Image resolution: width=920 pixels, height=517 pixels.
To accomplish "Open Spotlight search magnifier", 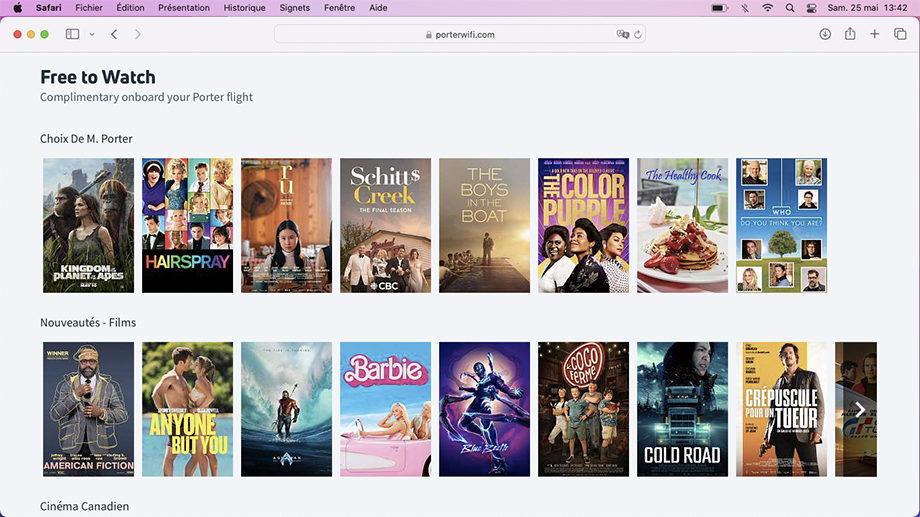I will (x=790, y=8).
